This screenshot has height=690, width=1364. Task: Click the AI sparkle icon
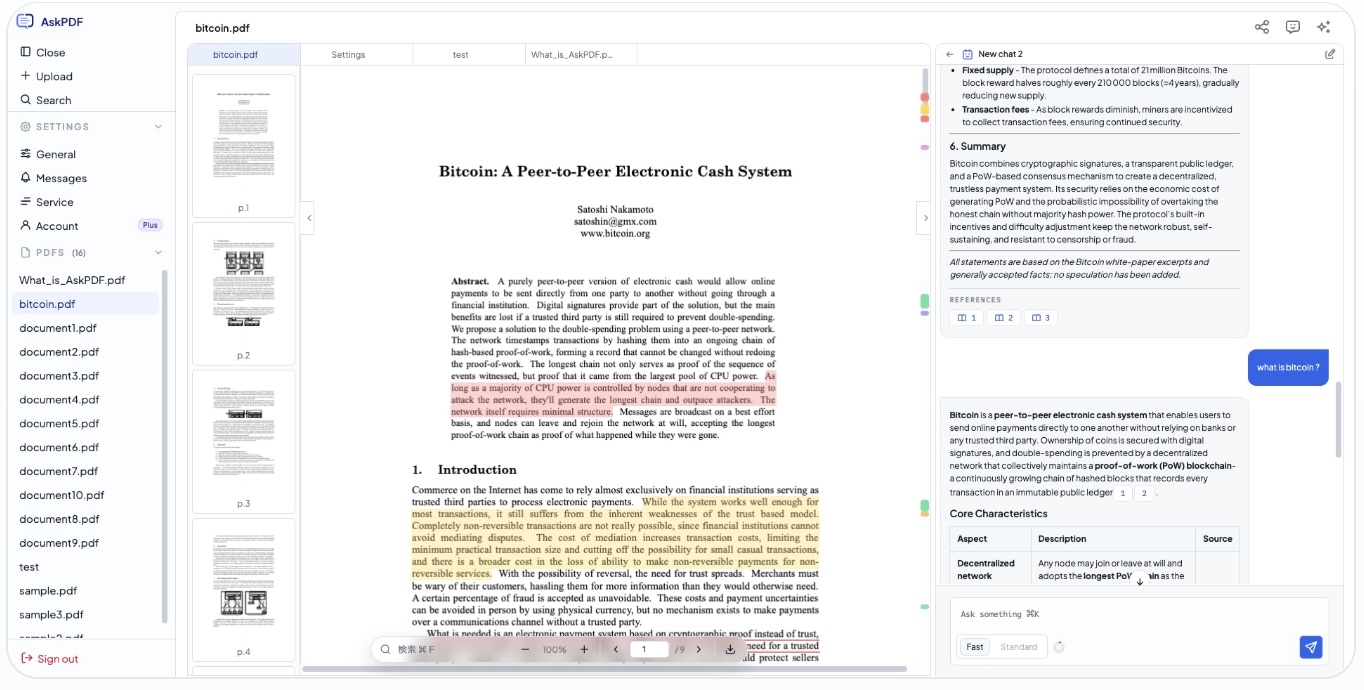pos(1324,27)
